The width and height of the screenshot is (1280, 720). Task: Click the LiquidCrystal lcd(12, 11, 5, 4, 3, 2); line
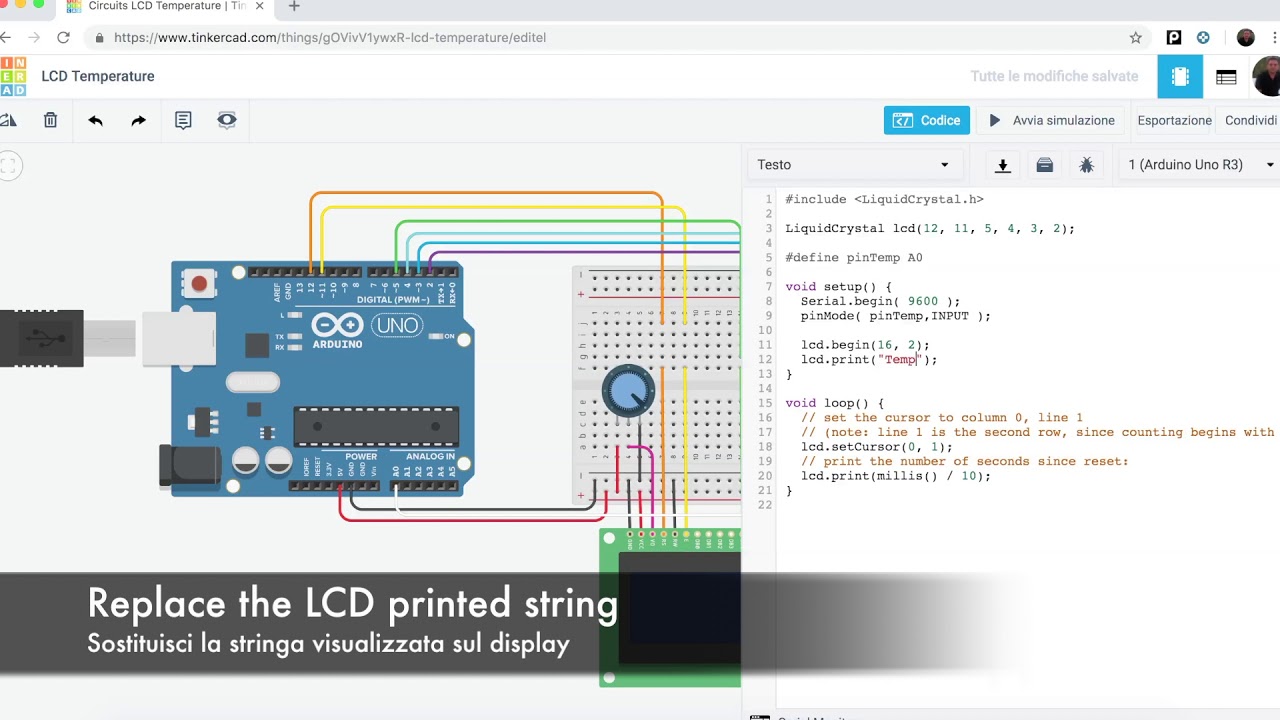930,228
